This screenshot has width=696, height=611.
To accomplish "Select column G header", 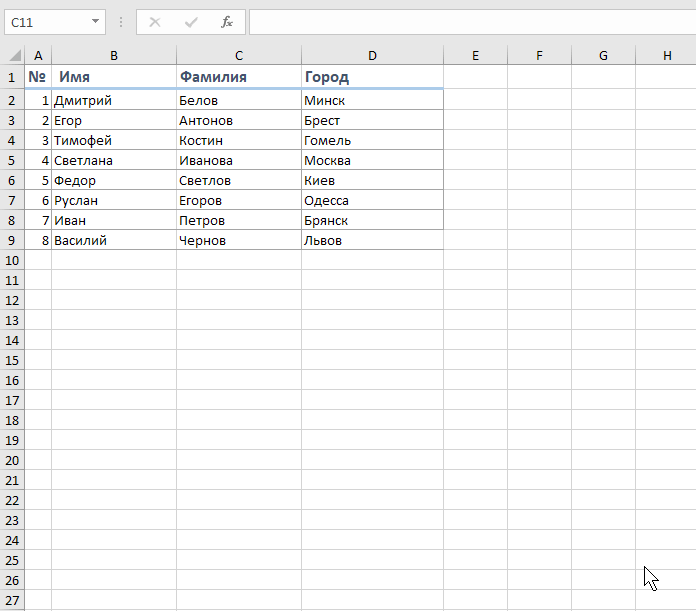I will coord(603,56).
